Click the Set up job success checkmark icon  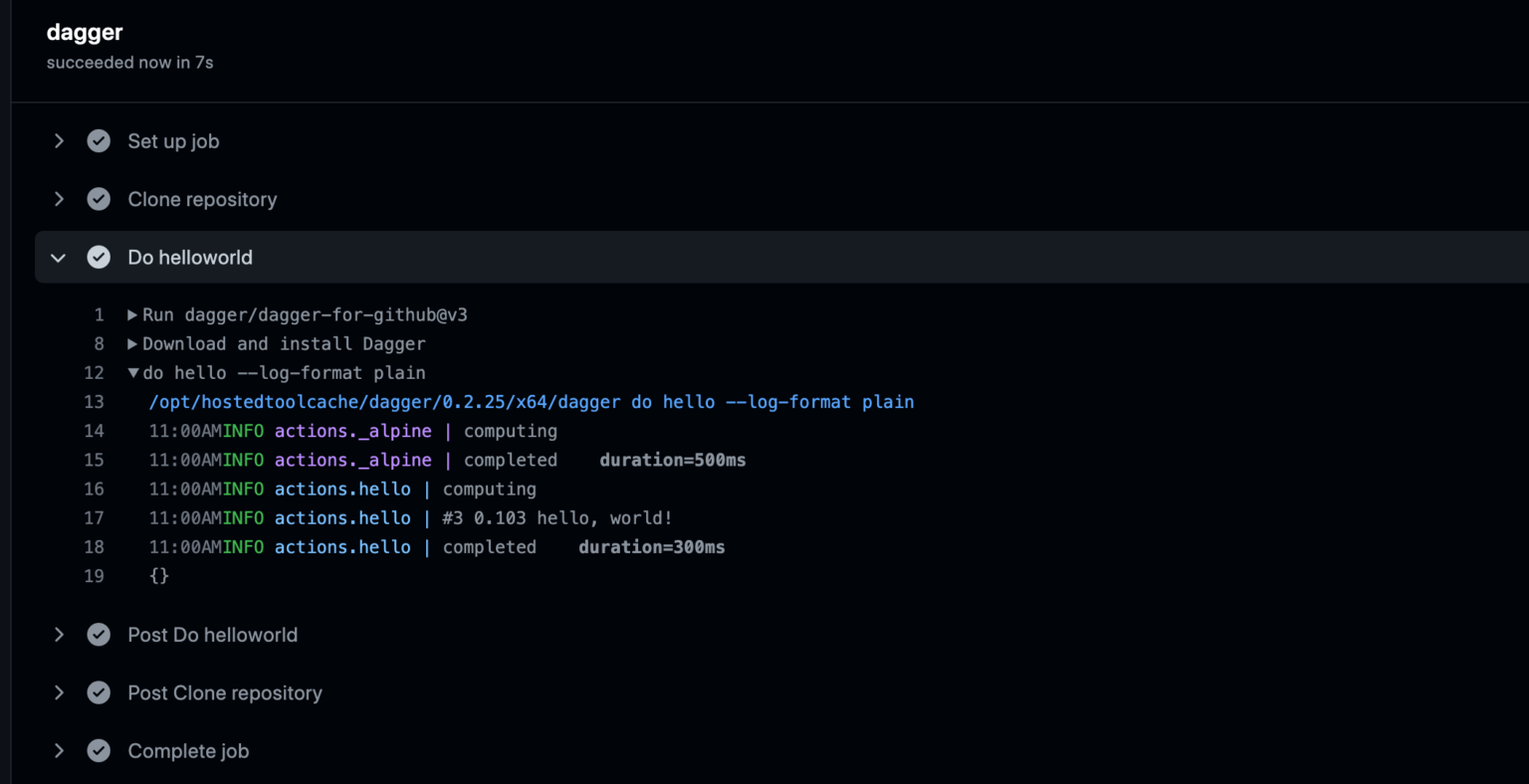pyautogui.click(x=99, y=141)
